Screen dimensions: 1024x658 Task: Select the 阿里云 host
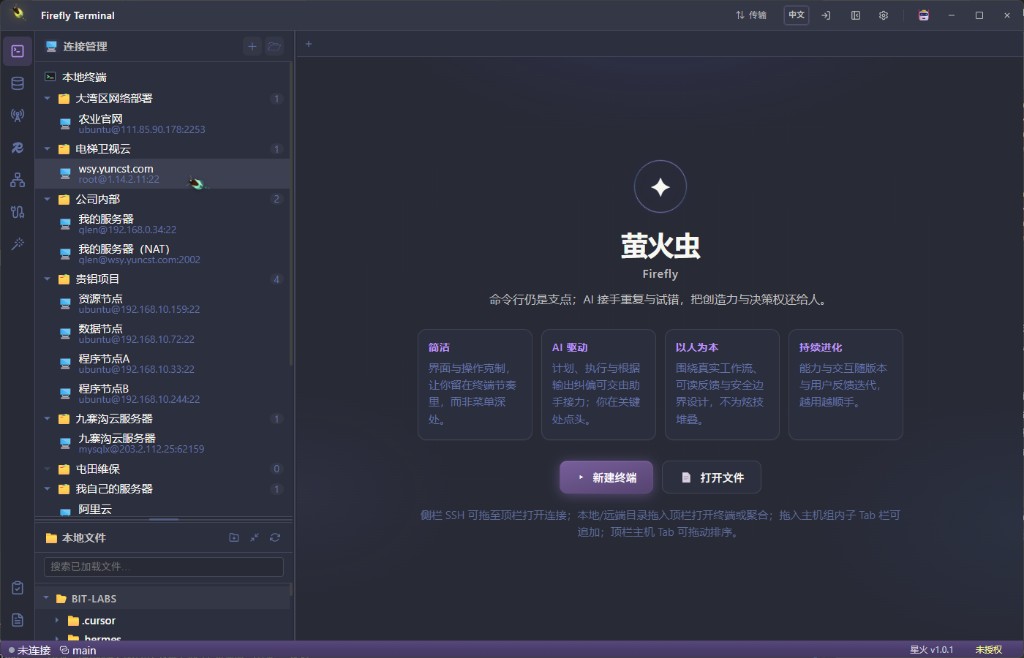pyautogui.click(x=163, y=509)
